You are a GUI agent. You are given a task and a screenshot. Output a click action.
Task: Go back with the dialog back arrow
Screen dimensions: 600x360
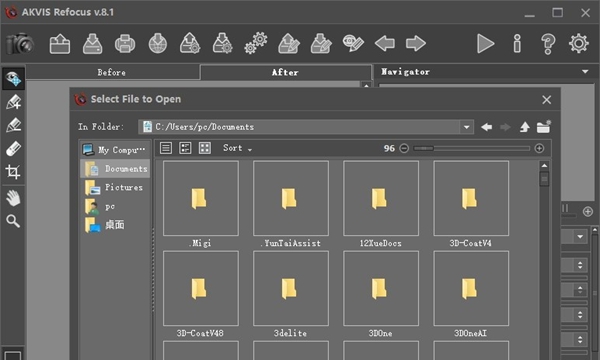(x=487, y=127)
